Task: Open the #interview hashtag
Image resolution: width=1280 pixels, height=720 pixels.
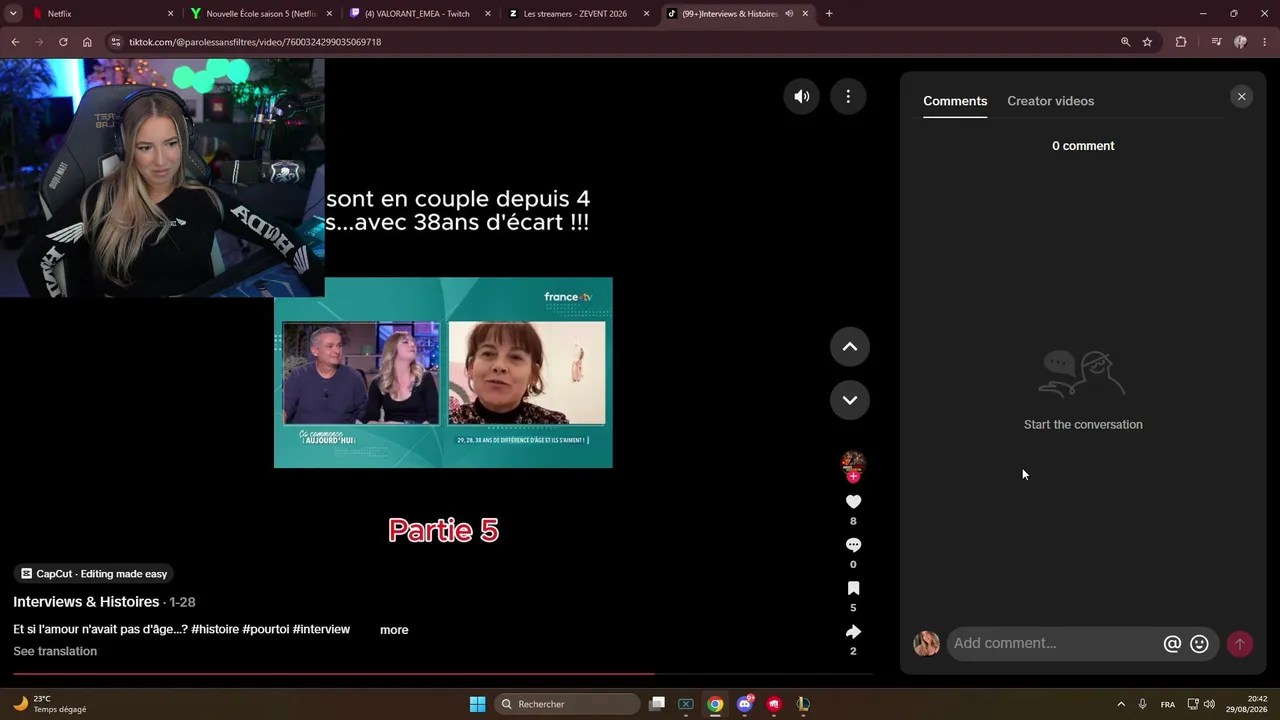Action: coord(321,629)
